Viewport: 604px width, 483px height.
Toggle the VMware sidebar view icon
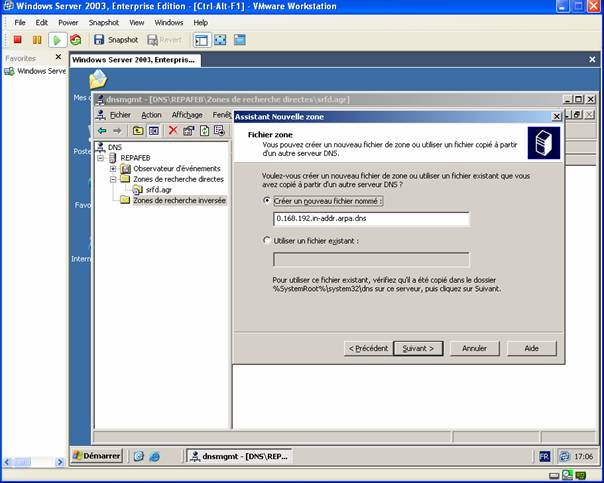(x=201, y=40)
